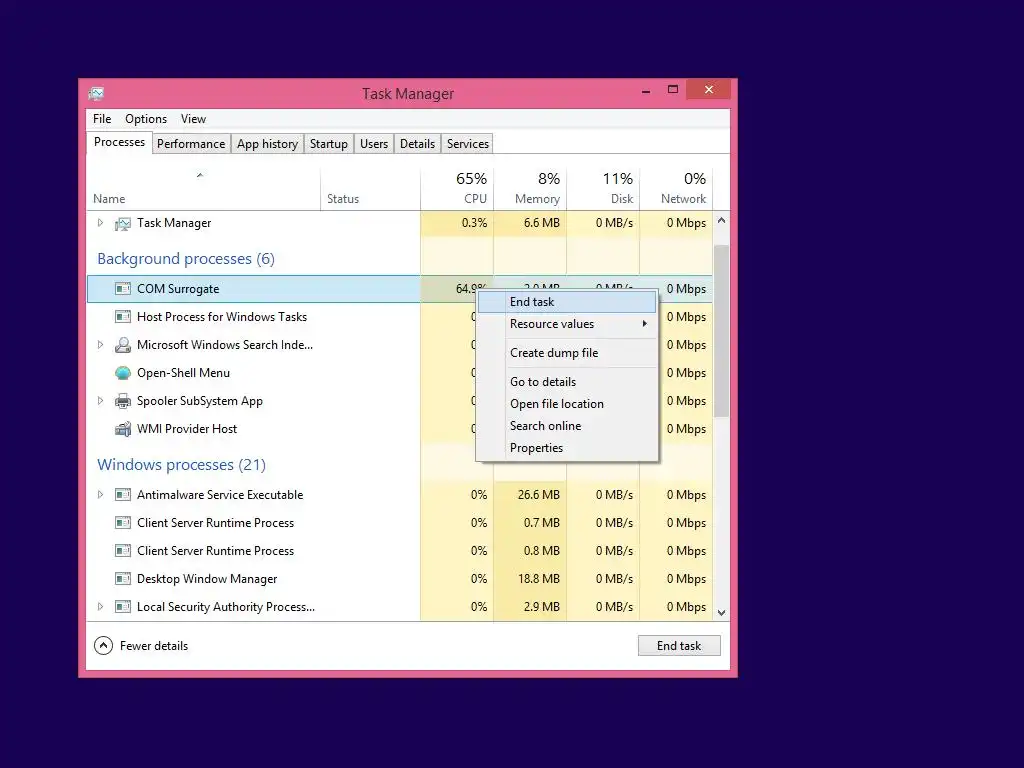Click the Antimalware Service Executable icon
Viewport: 1024px width, 768px height.
click(x=123, y=495)
